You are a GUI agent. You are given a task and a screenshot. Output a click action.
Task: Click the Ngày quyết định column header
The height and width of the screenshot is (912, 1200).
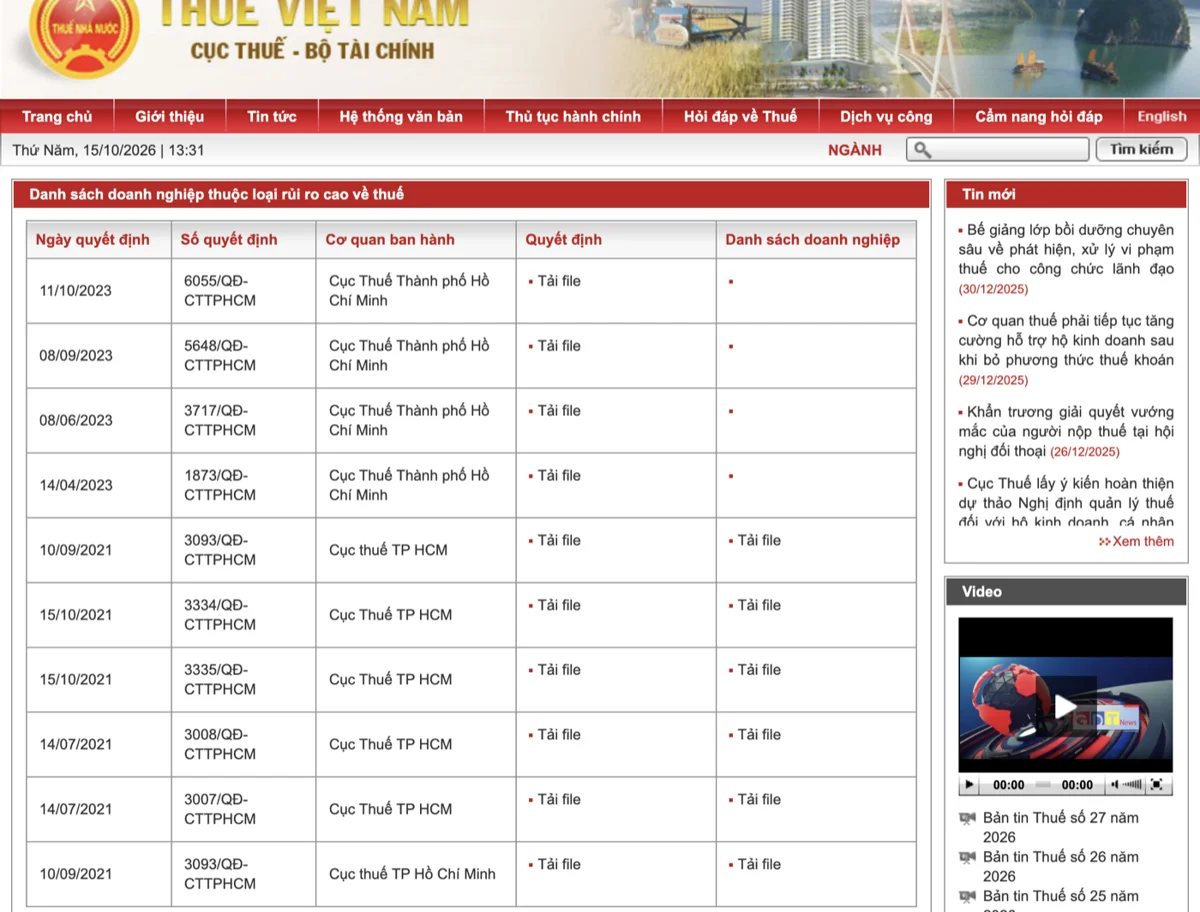pos(93,240)
